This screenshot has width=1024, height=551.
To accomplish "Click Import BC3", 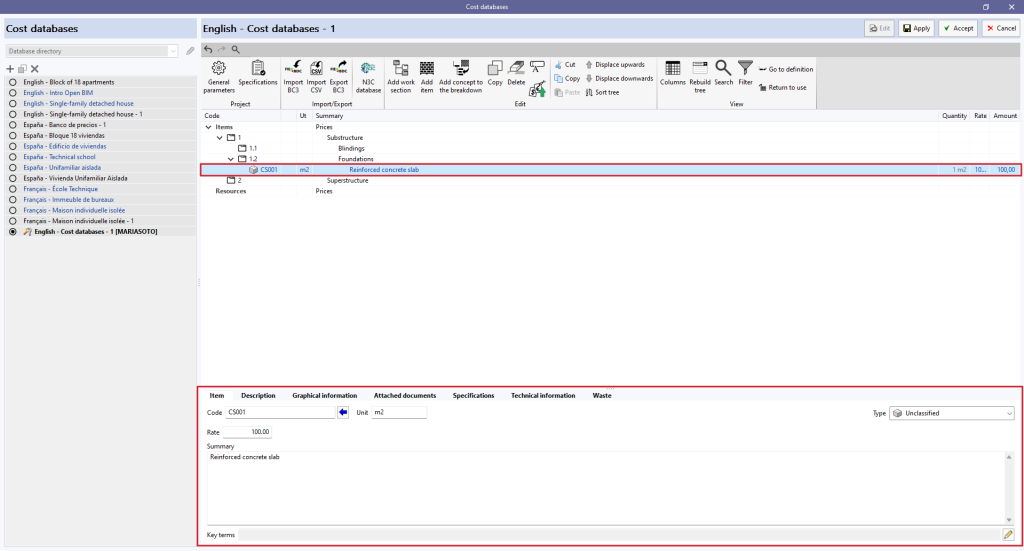I will point(293,76).
